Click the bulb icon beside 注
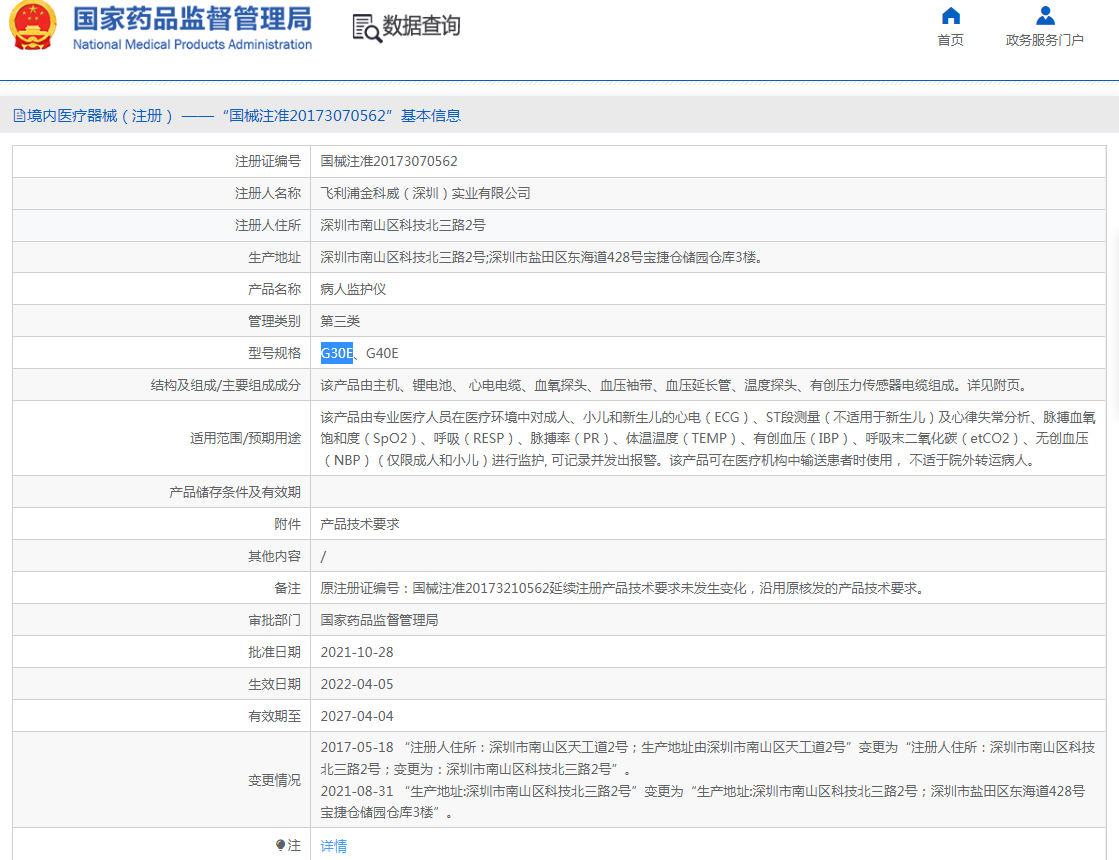 point(280,845)
